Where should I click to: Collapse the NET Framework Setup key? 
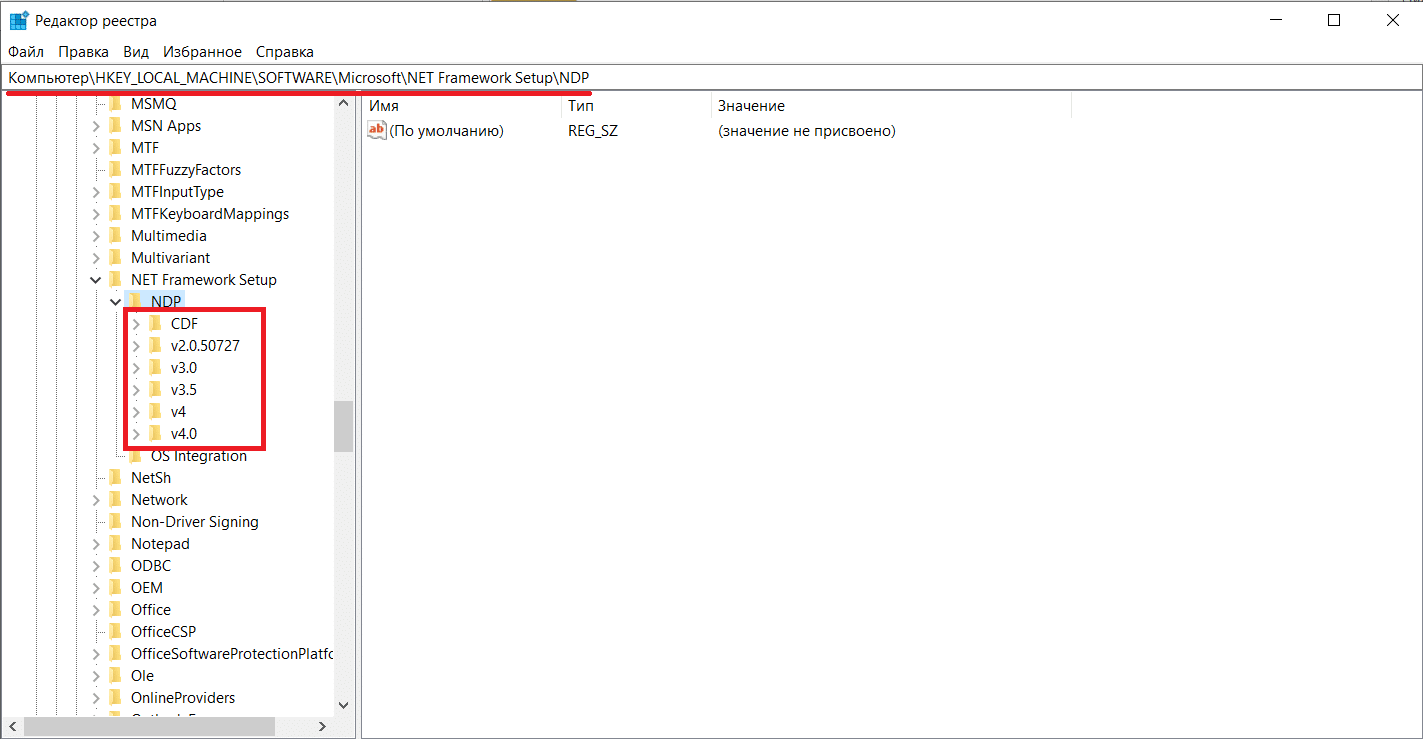pyautogui.click(x=96, y=279)
